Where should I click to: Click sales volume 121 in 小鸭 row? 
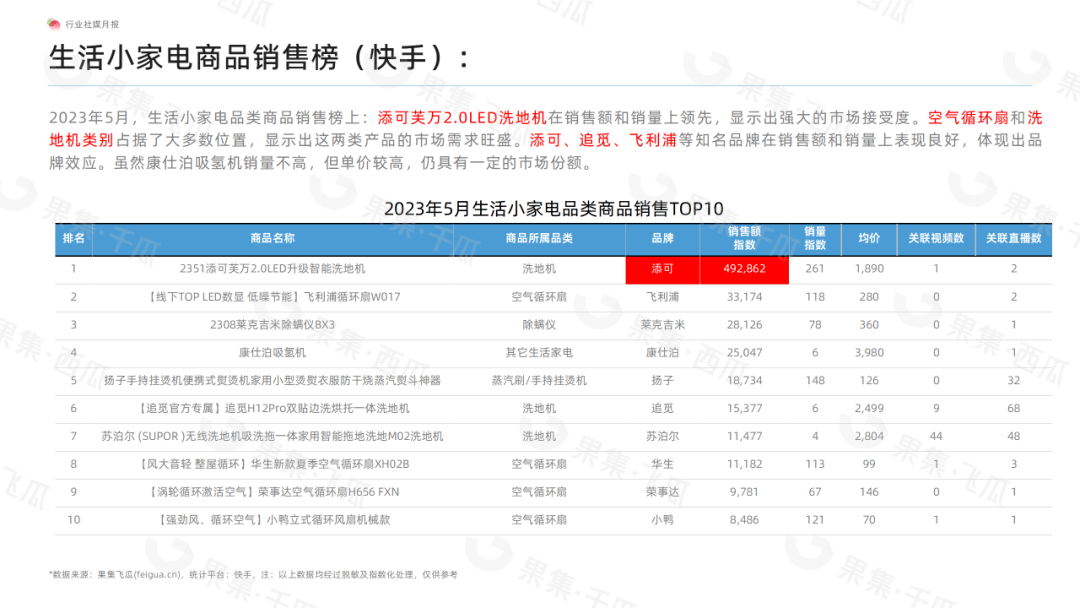(x=815, y=520)
